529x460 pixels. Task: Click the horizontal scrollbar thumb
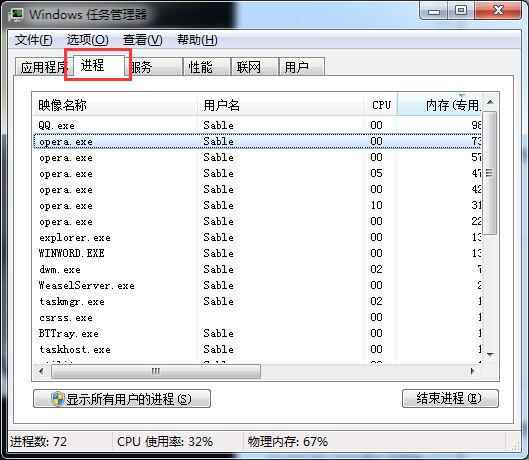click(156, 372)
